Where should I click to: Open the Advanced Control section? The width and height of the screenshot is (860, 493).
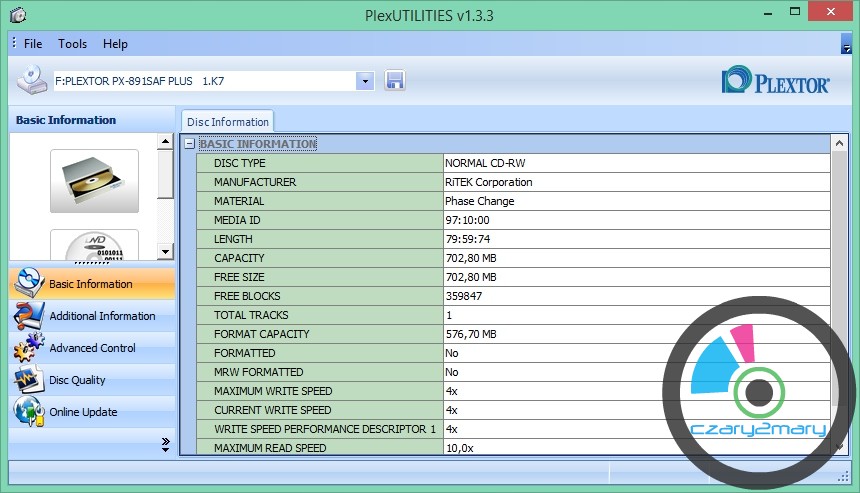tap(92, 348)
